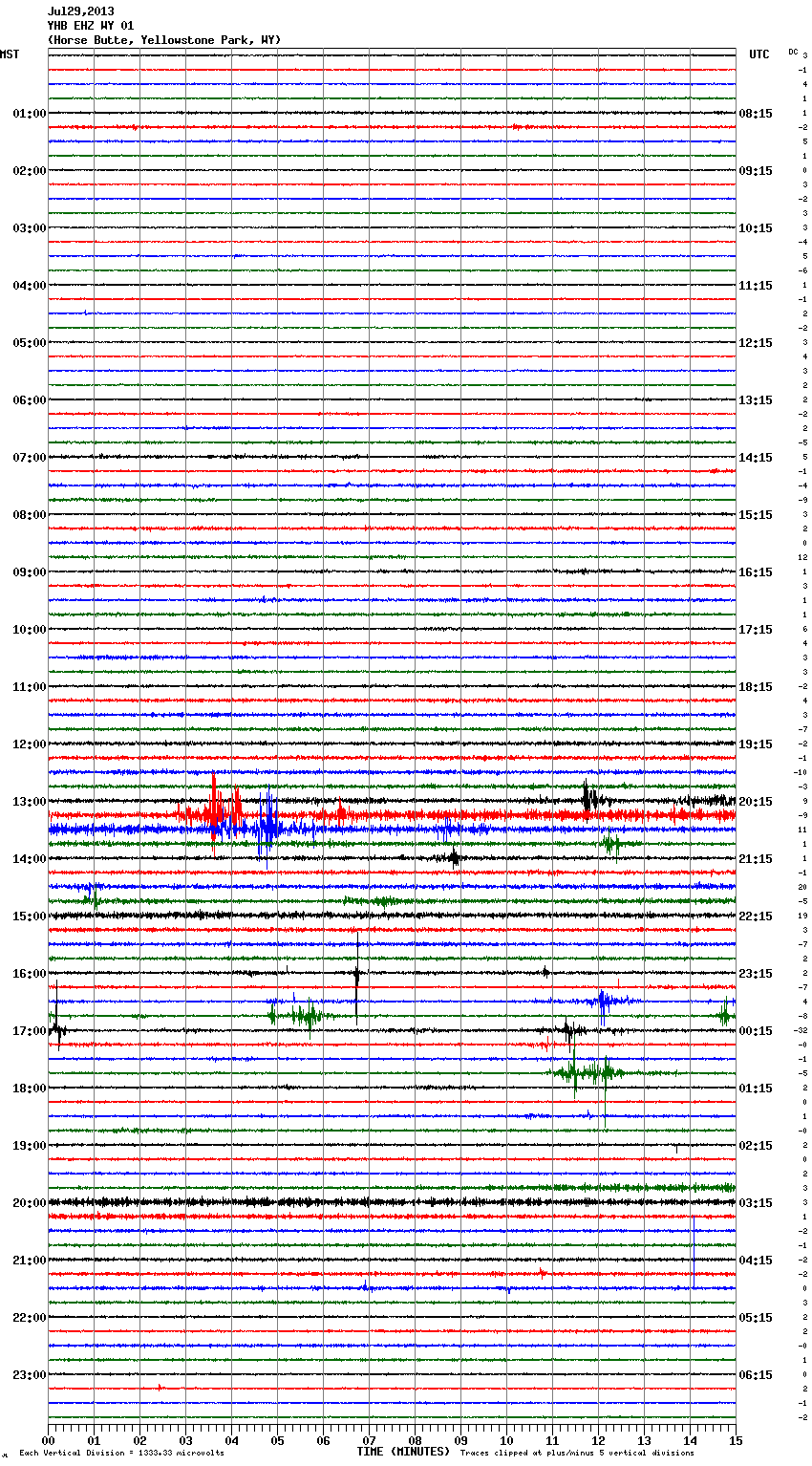
Task: Click the 15 minute tick on the time axis
Action: pos(735,1440)
